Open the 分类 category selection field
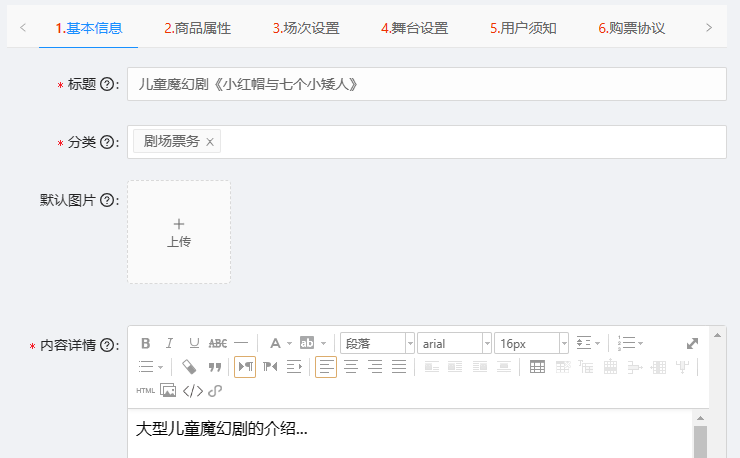The image size is (740, 458). coord(427,142)
